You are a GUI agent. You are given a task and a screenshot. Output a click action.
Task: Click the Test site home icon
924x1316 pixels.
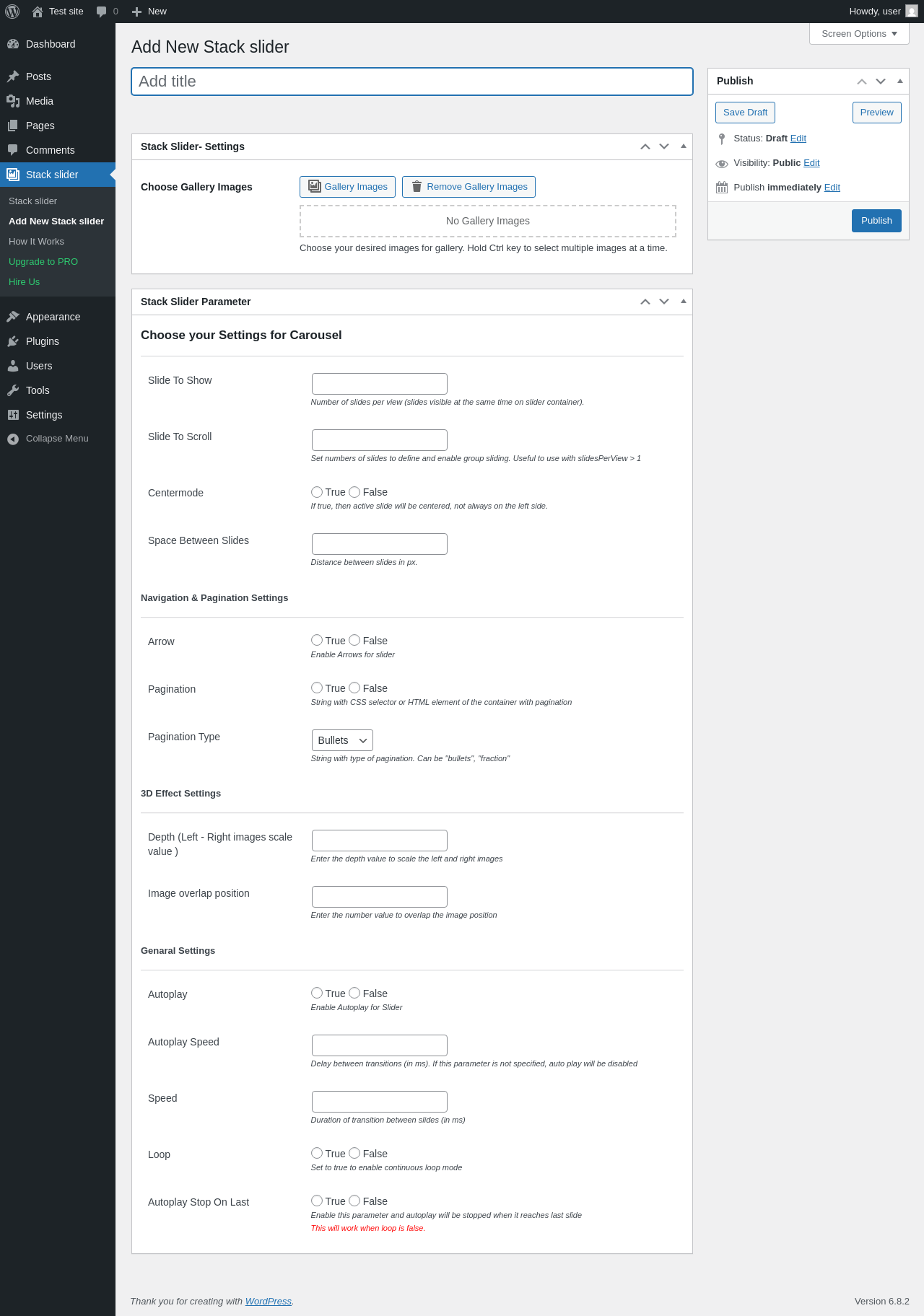[38, 12]
